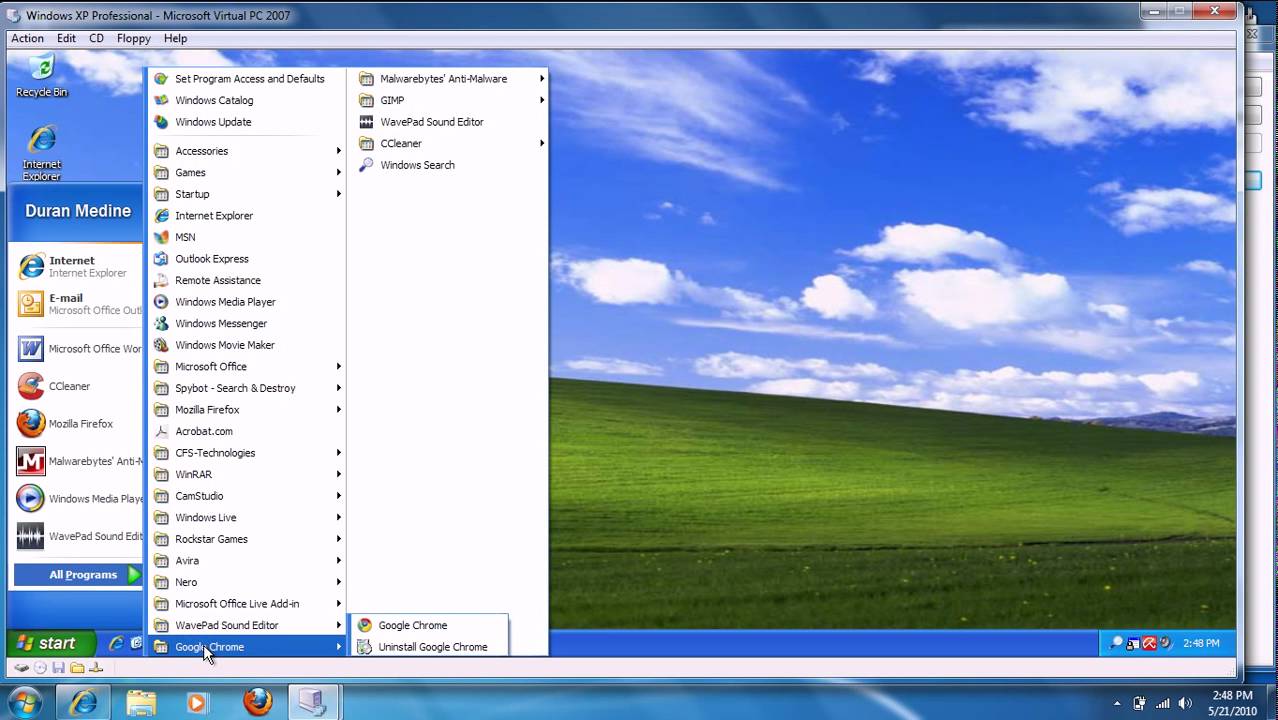Click the XP taskbar clock

[1200, 643]
